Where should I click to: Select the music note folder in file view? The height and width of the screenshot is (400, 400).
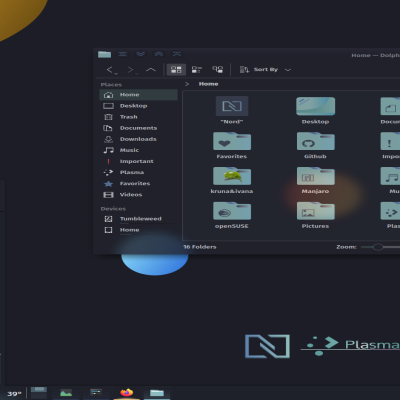coord(390,180)
